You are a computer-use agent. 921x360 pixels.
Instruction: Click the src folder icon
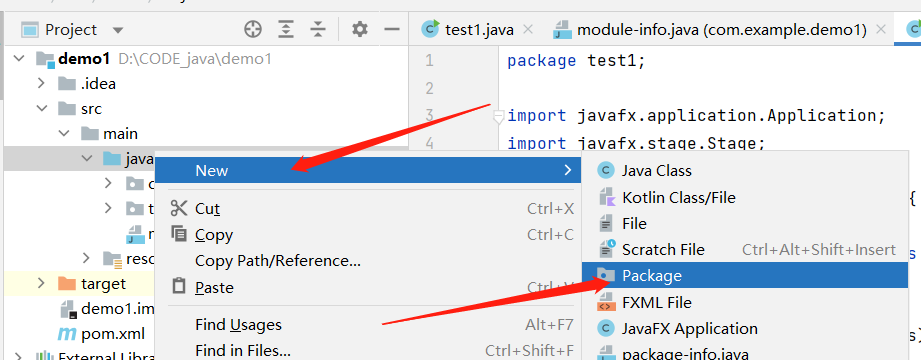tap(67, 109)
